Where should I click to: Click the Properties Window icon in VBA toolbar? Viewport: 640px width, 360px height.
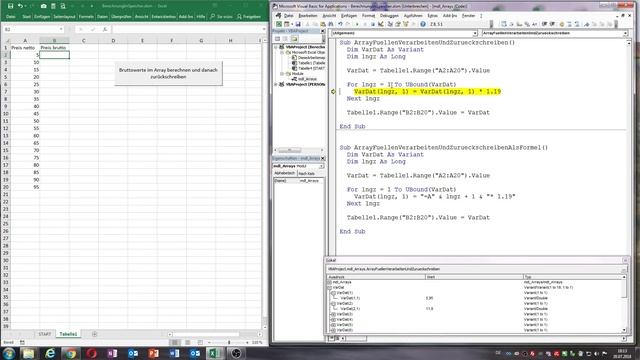pyautogui.click(x=398, y=24)
